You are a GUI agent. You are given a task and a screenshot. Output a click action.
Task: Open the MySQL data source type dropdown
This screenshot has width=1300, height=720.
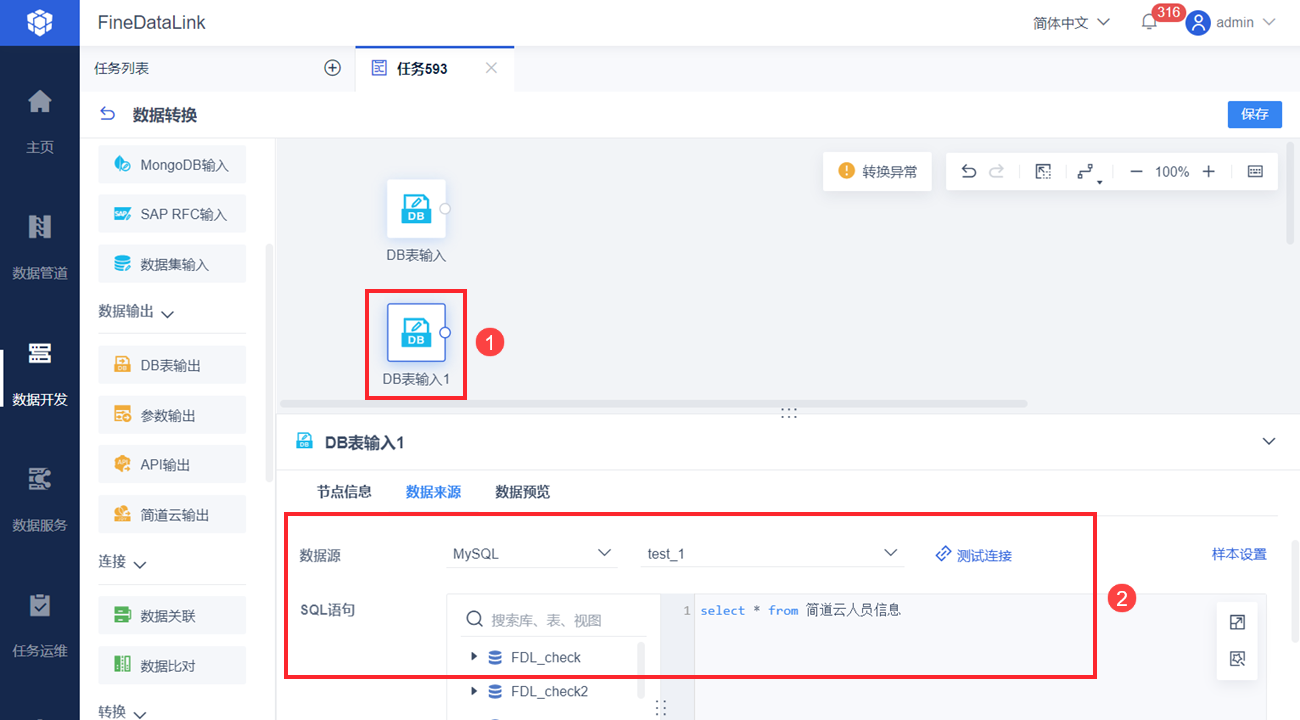[x=532, y=553]
